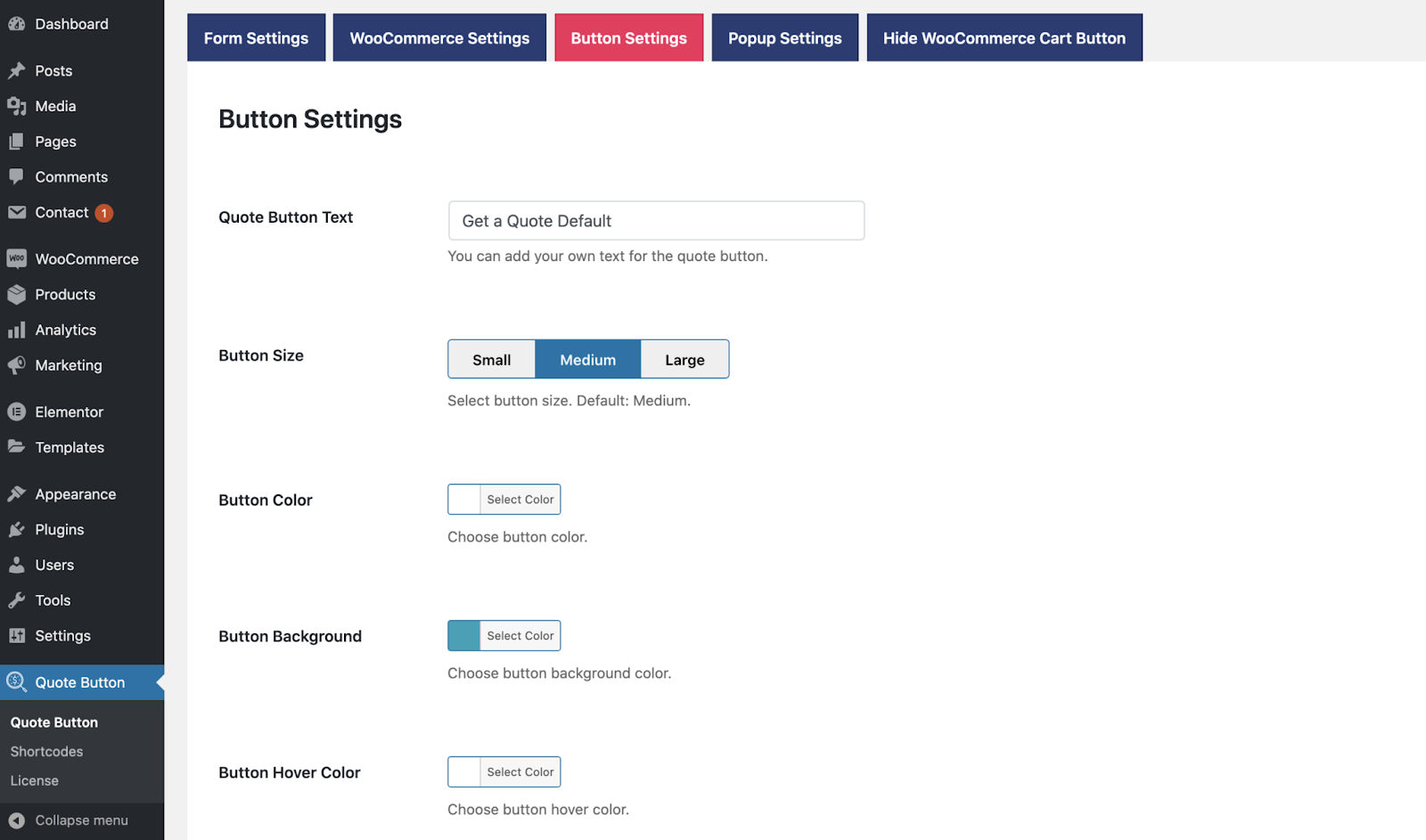
Task: Open the Popup Settings tab
Action: (785, 38)
